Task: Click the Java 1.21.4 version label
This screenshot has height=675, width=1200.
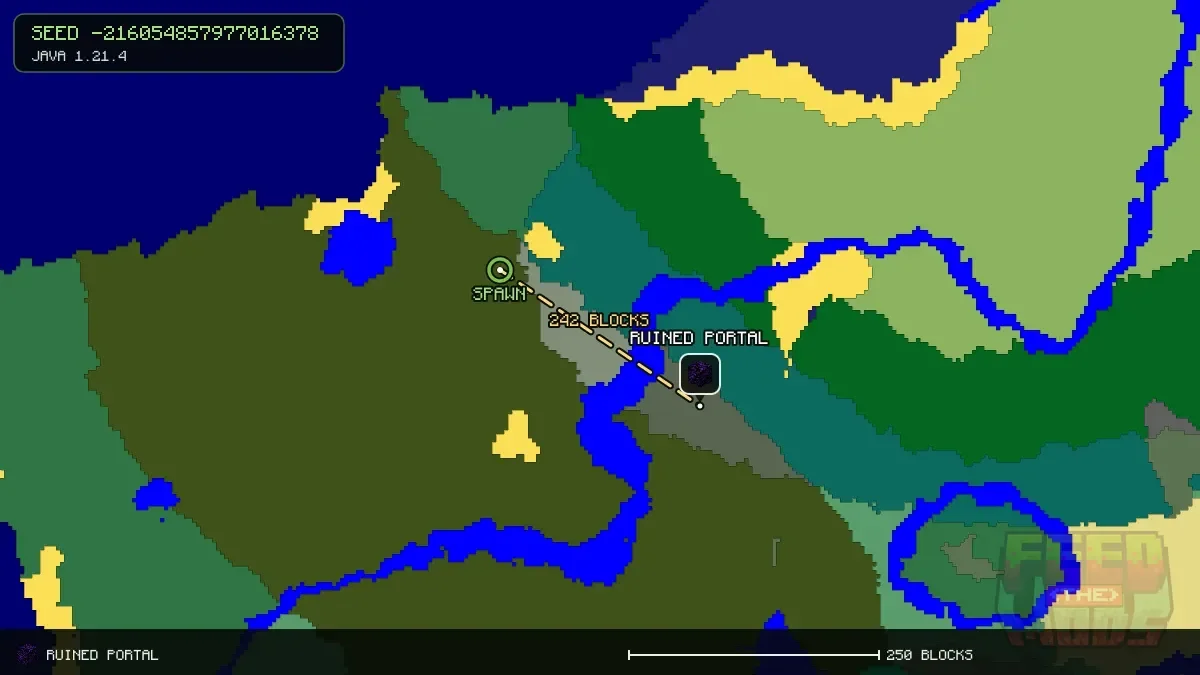Action: 79,56
